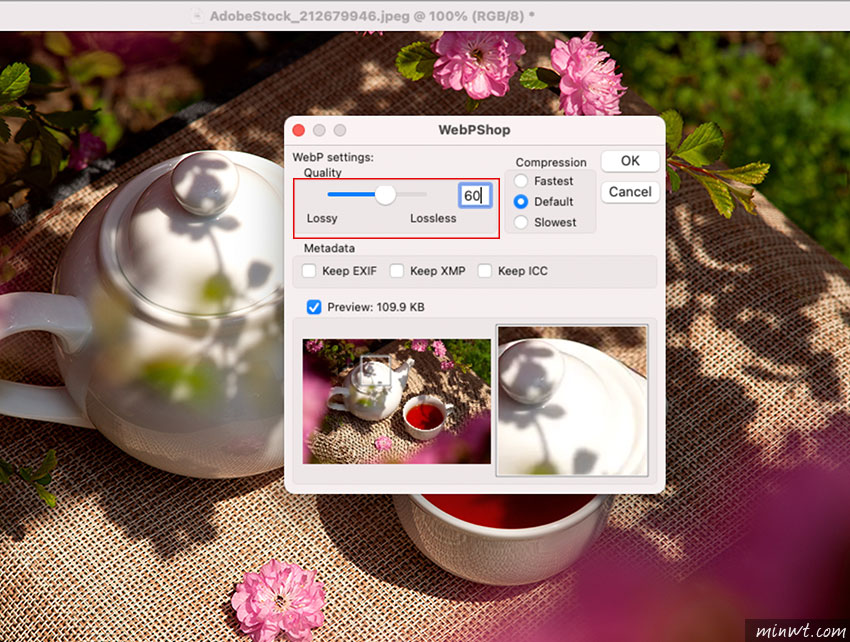
Task: Click the full image preview thumbnail
Action: coord(397,401)
